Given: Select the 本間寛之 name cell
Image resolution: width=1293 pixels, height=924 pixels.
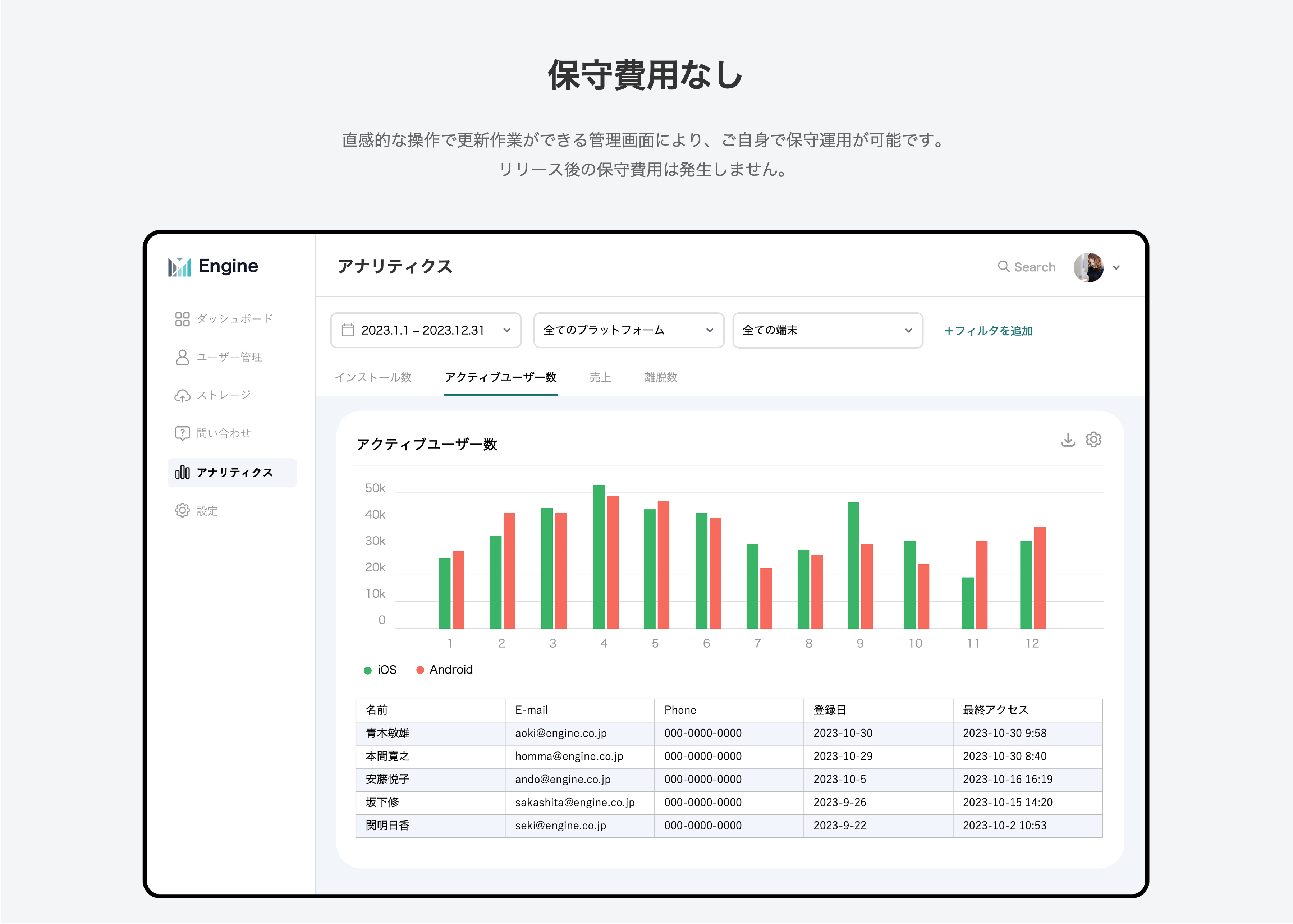Looking at the screenshot, I should tap(430, 757).
